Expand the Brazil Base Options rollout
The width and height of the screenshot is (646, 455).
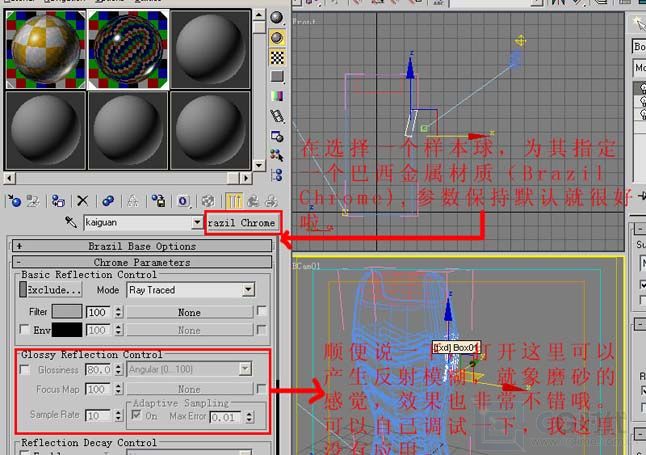142,246
